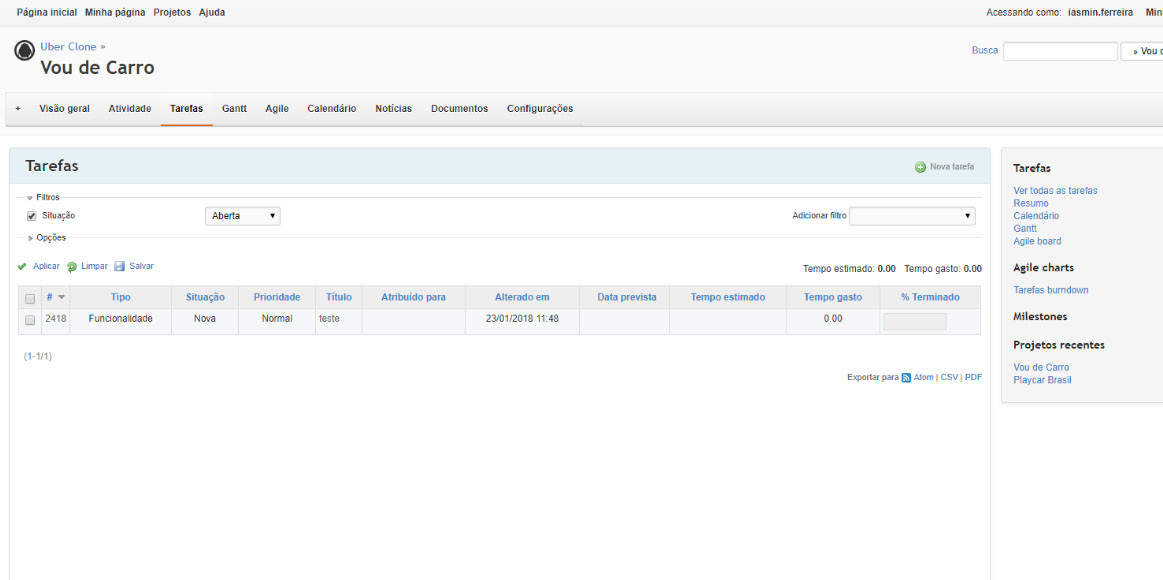The height and width of the screenshot is (580, 1163).
Task: Click the Limpar refresh icon
Action: coord(72,266)
